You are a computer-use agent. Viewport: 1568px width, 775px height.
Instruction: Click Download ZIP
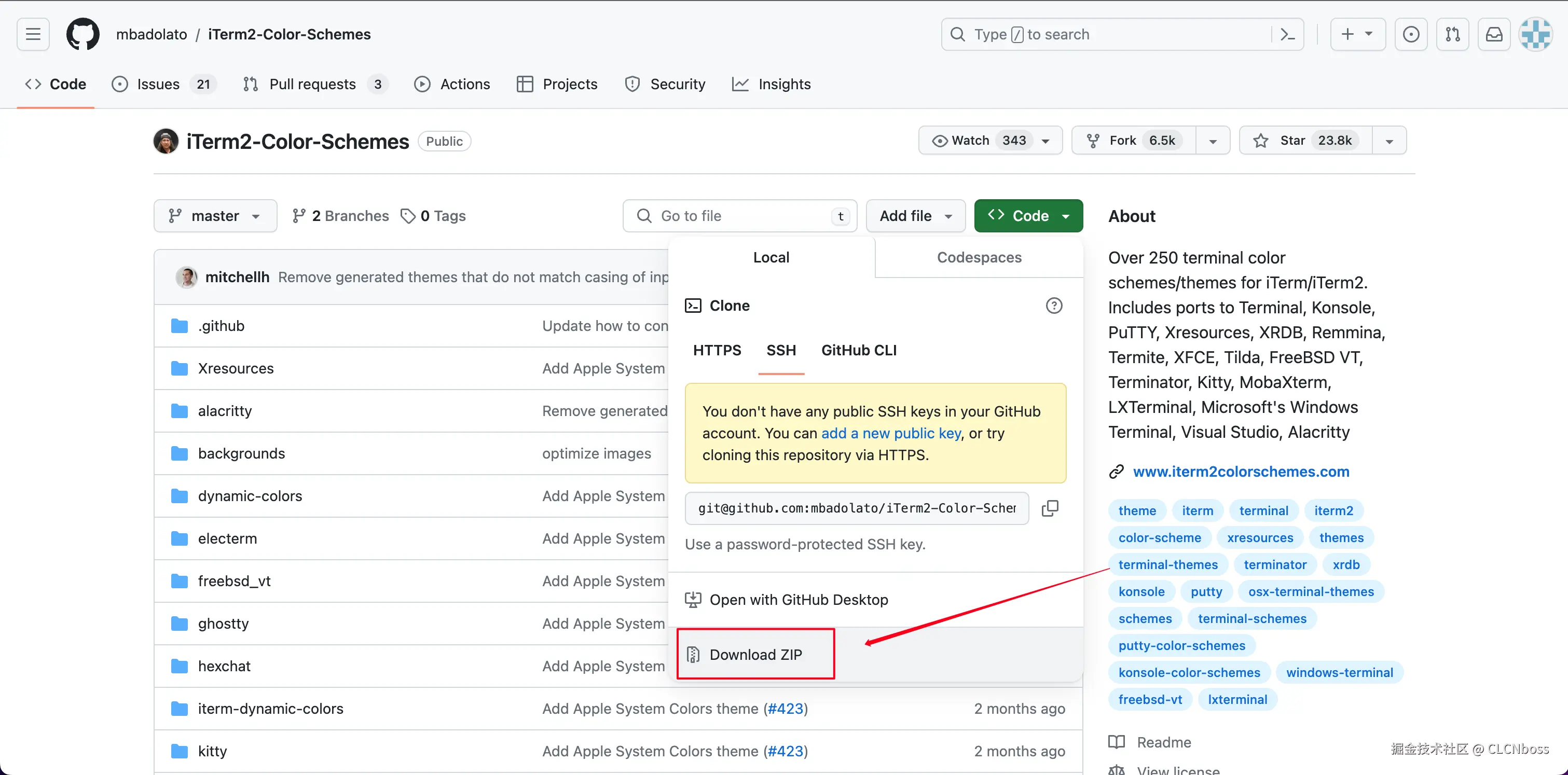pos(755,655)
